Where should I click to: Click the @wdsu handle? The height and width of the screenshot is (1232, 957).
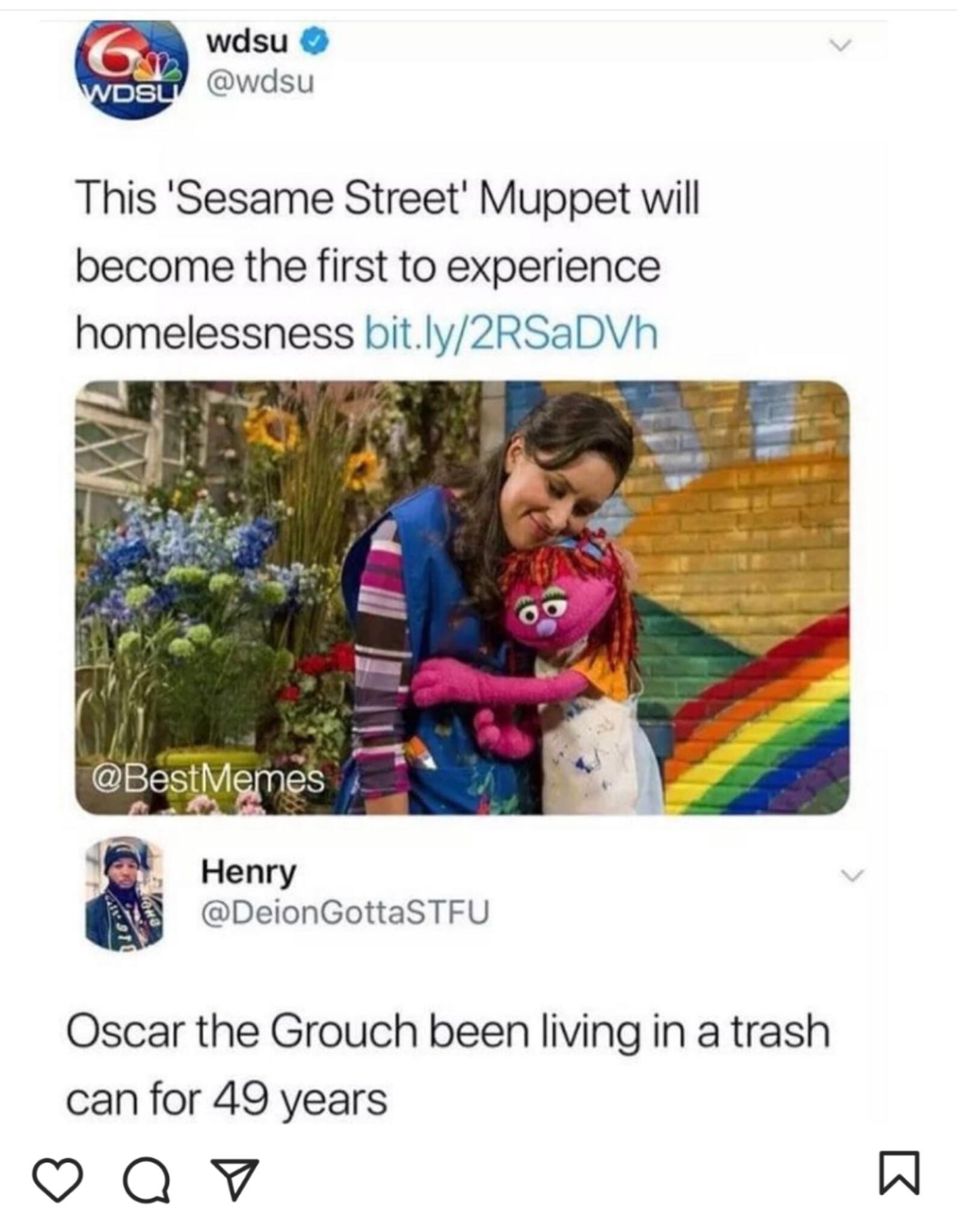[x=260, y=82]
